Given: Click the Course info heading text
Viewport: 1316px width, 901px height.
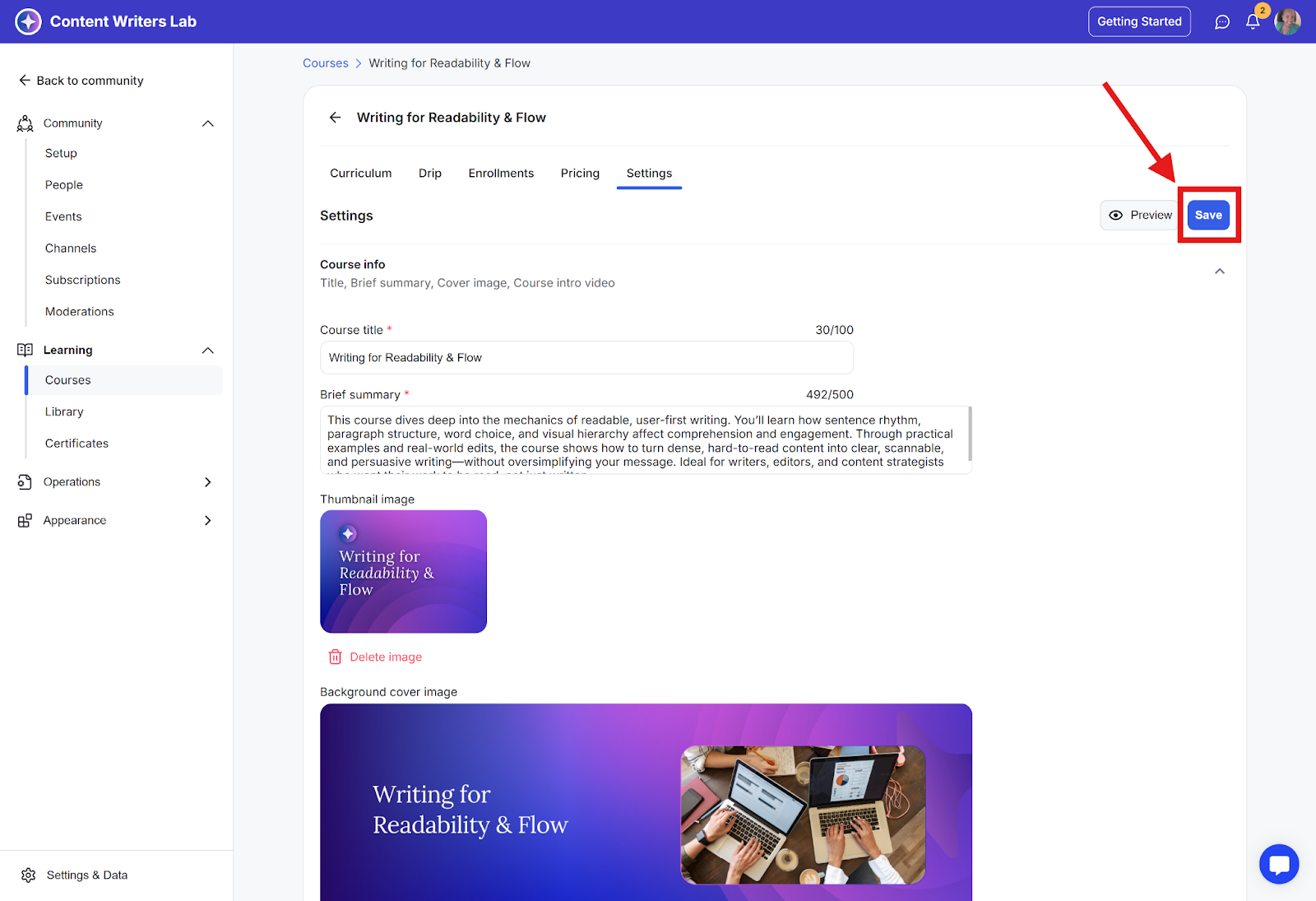Looking at the screenshot, I should click(352, 265).
